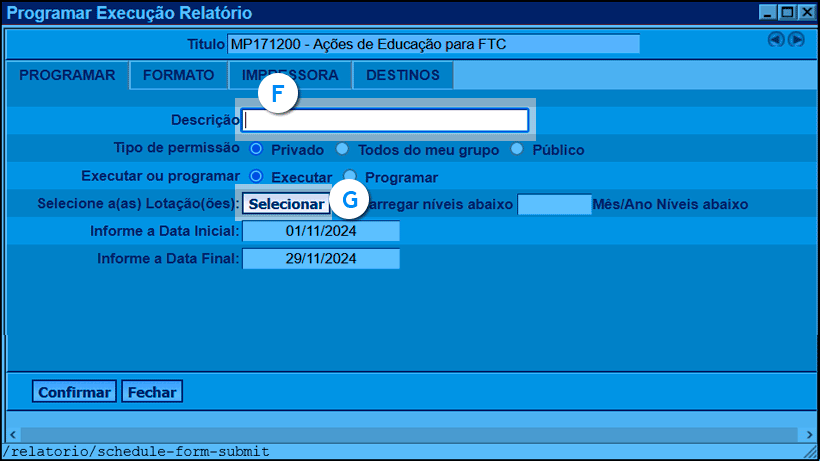This screenshot has height=461, width=820.
Task: Click the Mês/Ano Níveis abaixo field
Action: [554, 204]
